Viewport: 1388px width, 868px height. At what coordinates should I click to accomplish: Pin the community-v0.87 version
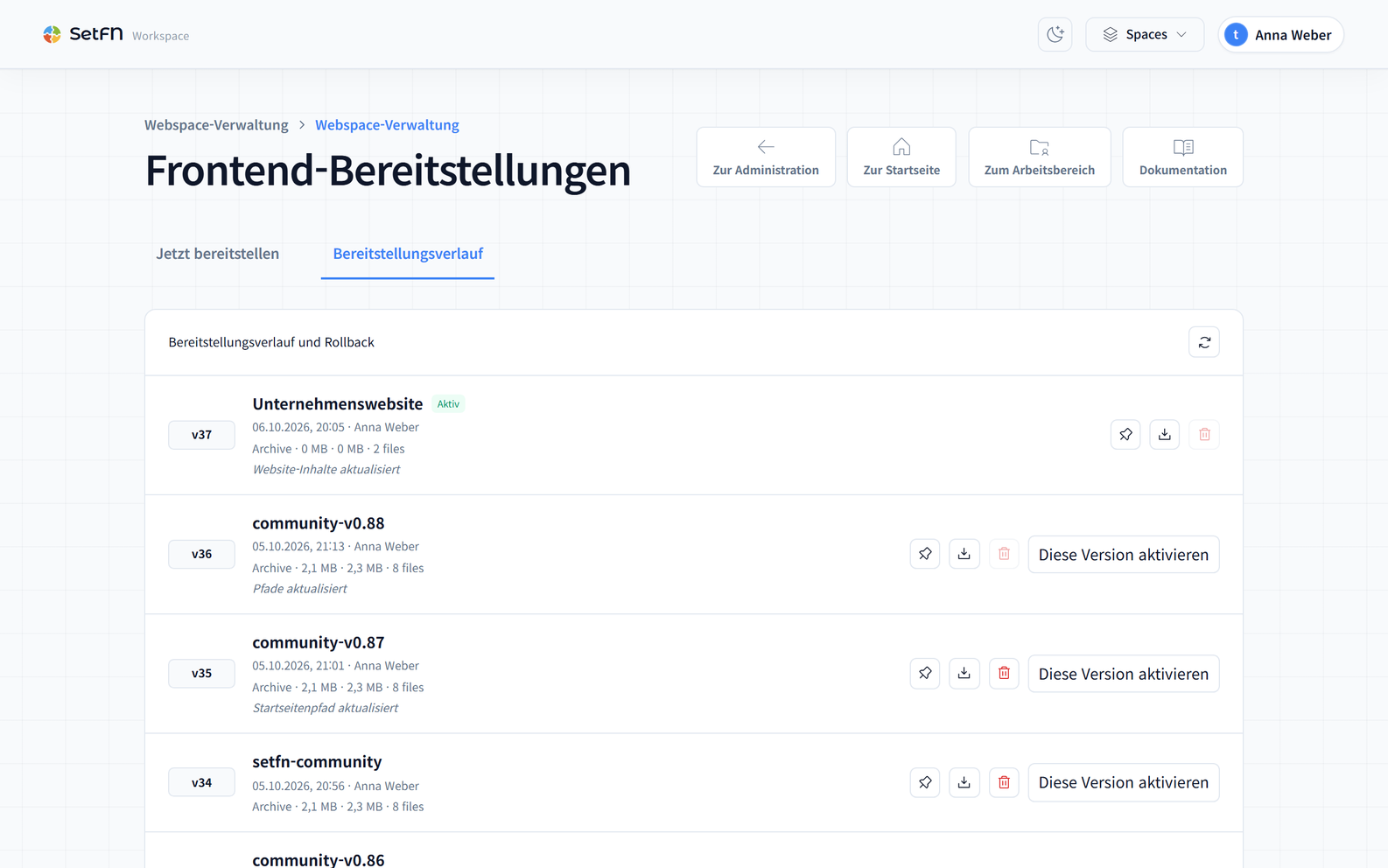pos(925,673)
